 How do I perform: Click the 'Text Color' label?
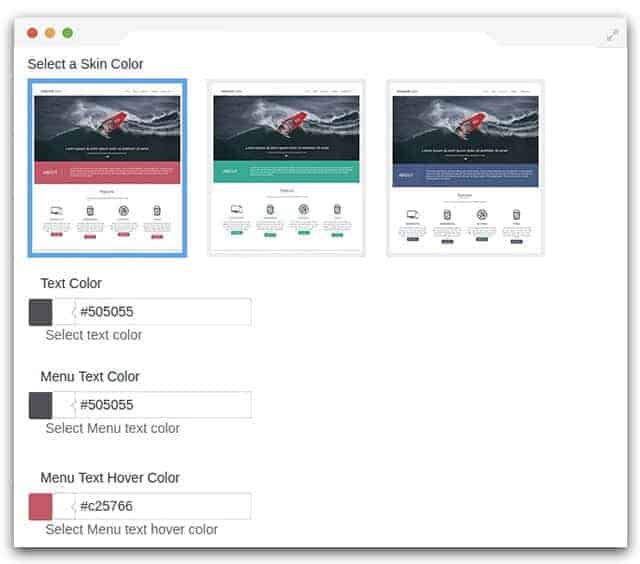(x=71, y=283)
